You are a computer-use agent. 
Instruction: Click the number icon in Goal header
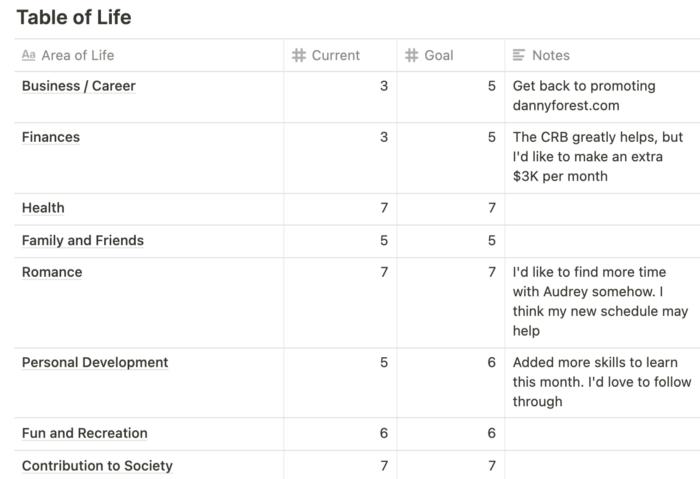click(411, 55)
